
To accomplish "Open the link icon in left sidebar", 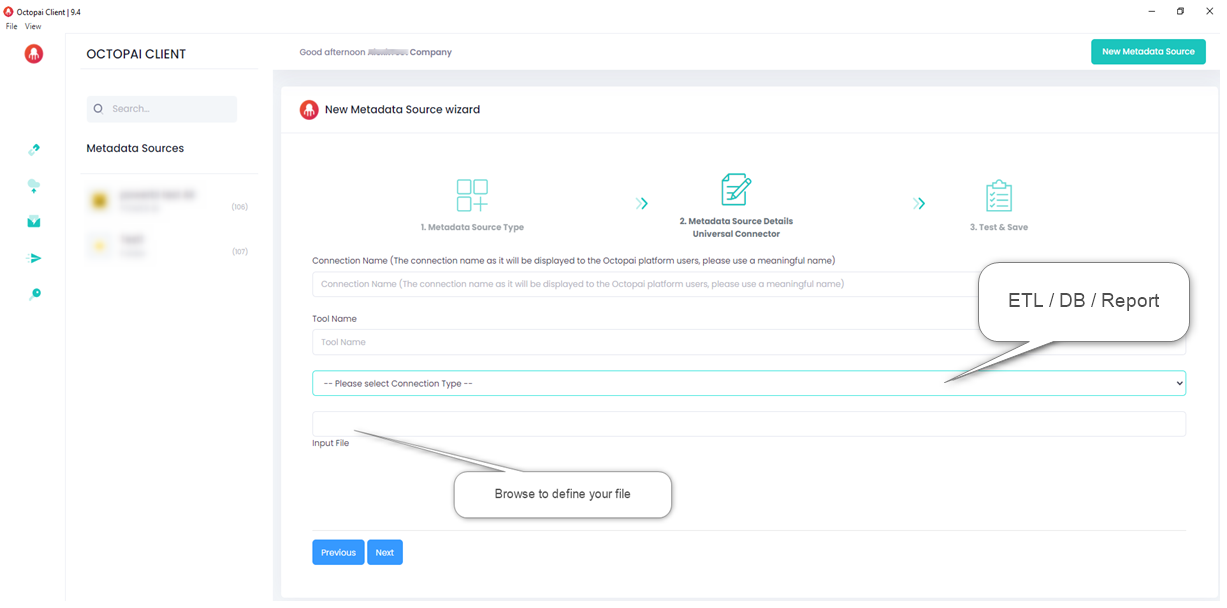I will coord(34,150).
